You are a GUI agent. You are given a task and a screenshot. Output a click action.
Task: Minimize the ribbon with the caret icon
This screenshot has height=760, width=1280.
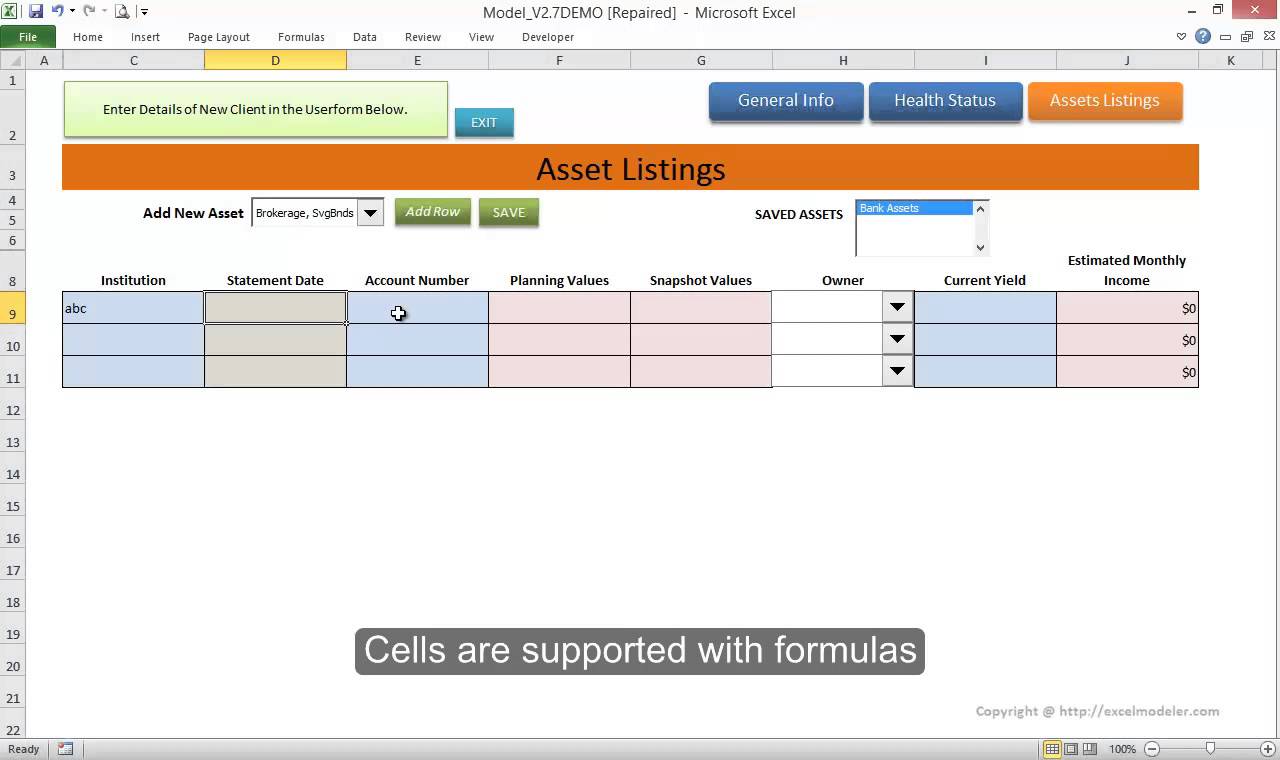pos(1181,37)
